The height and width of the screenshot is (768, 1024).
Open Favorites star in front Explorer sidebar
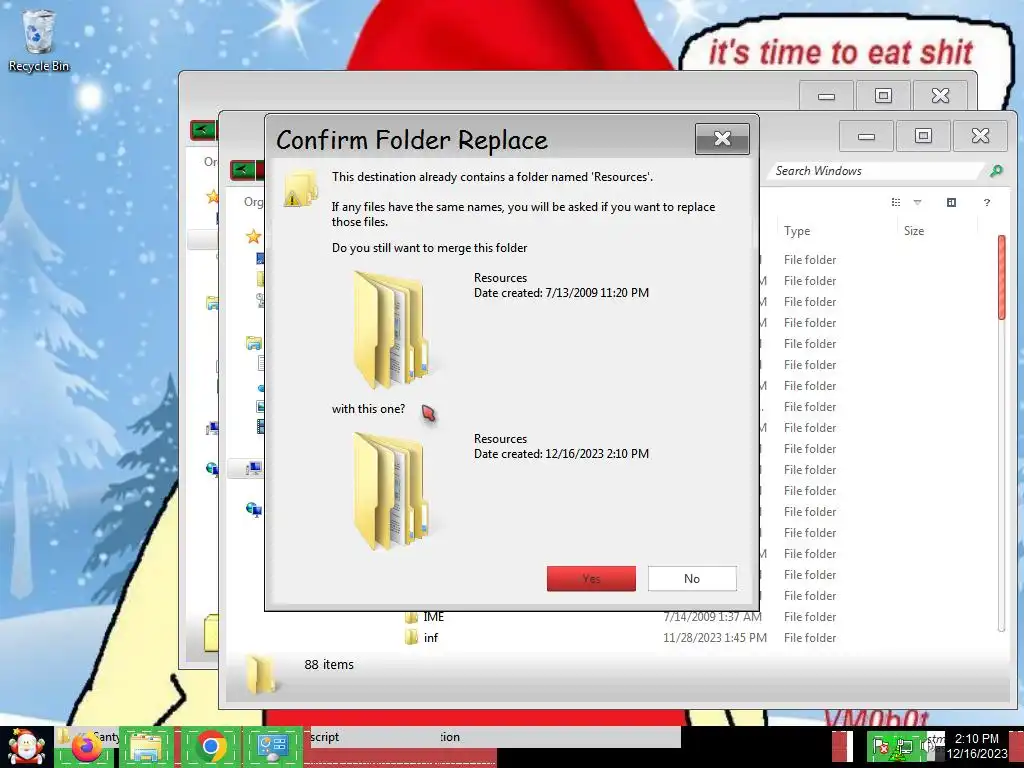click(253, 236)
